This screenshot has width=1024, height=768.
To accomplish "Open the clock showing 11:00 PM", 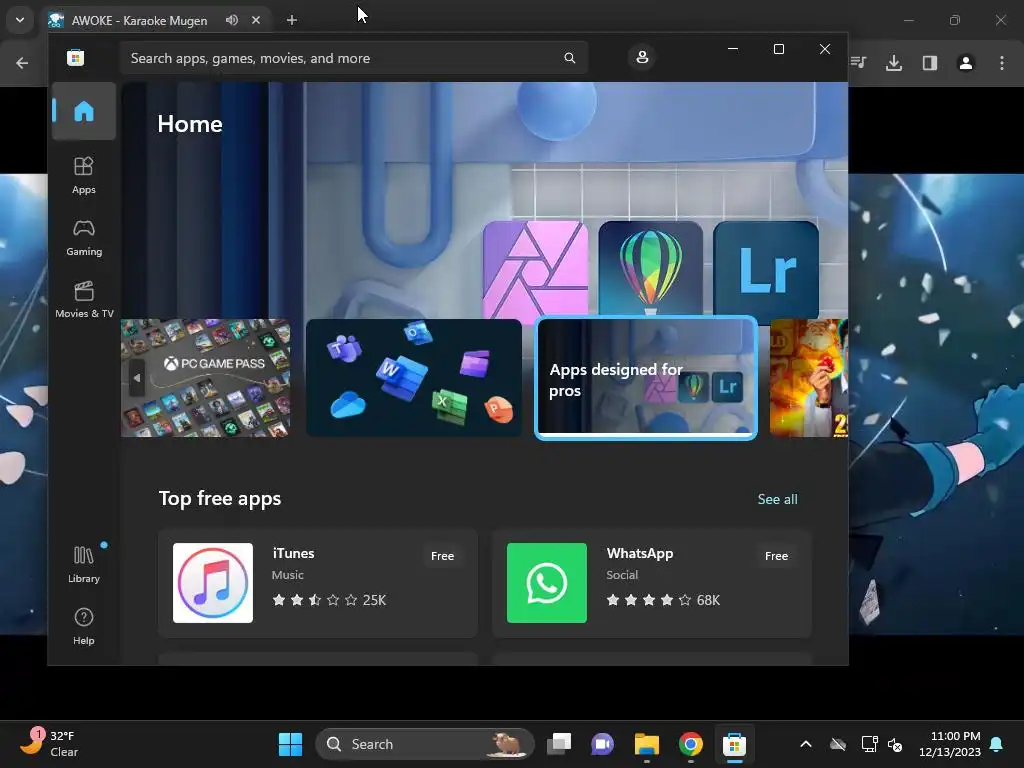I will coord(950,744).
